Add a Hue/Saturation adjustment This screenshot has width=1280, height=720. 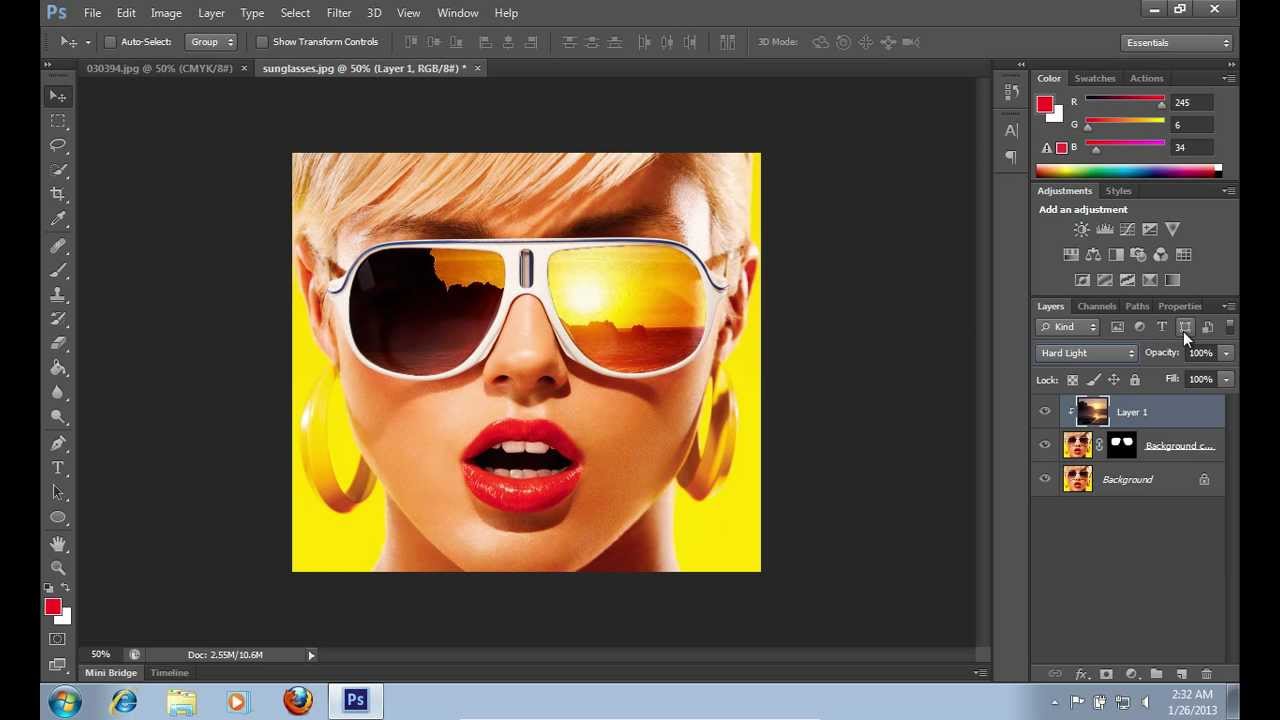[x=1071, y=255]
